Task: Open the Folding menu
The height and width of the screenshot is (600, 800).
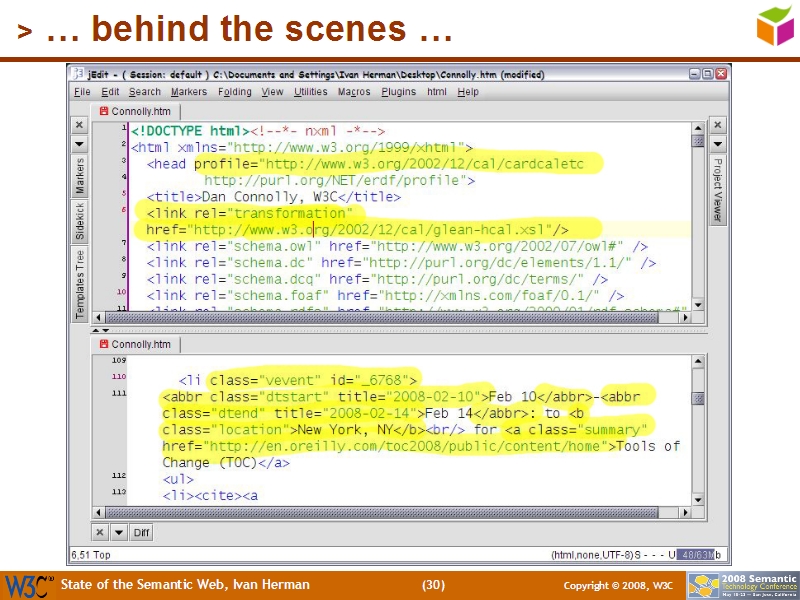Action: pyautogui.click(x=235, y=92)
